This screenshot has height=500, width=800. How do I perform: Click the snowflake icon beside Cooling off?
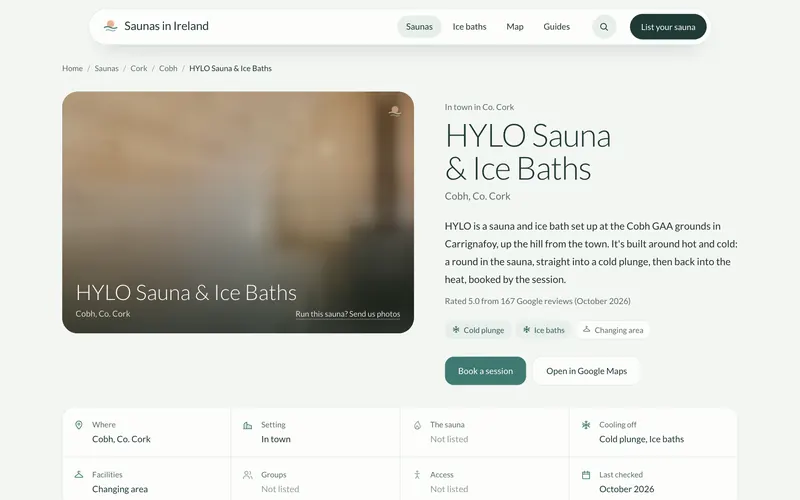click(x=586, y=424)
